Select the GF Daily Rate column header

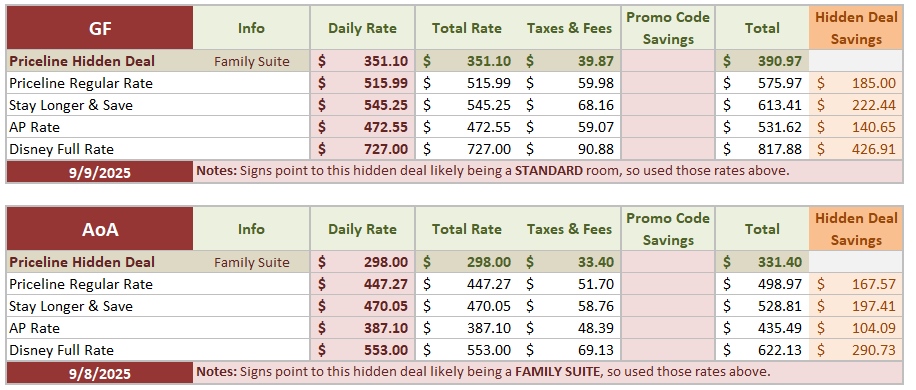point(363,28)
